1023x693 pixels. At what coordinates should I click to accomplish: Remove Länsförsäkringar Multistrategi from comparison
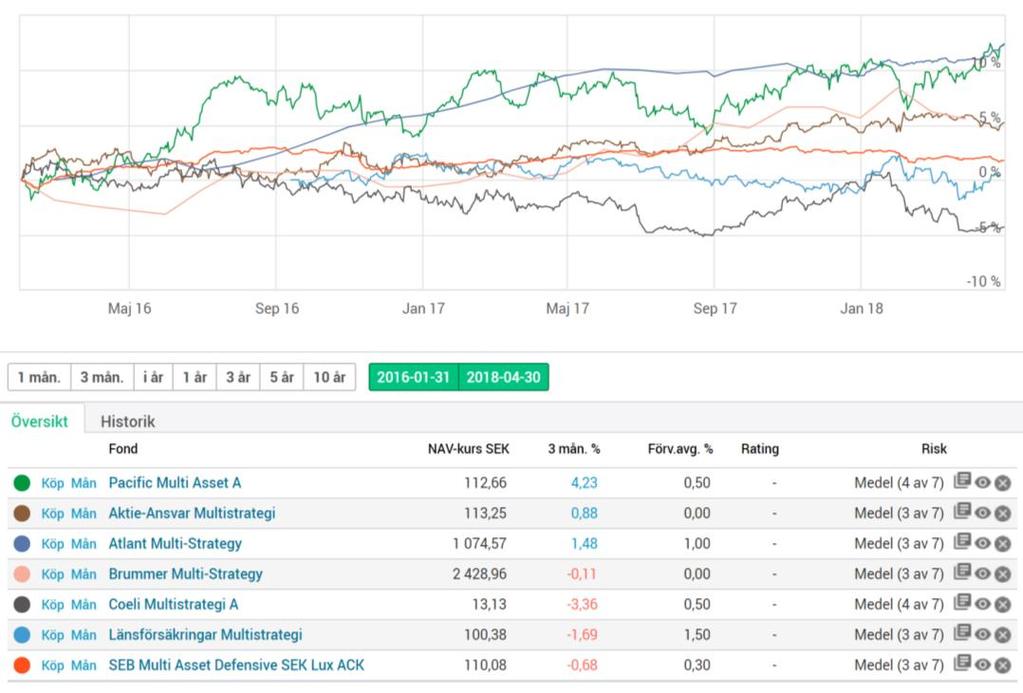[x=1003, y=635]
